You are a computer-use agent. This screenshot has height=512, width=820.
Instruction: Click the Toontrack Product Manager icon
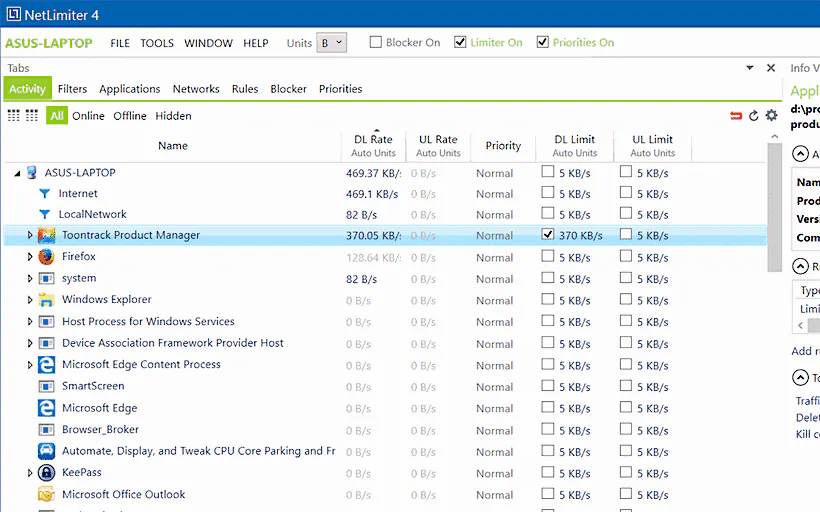click(x=47, y=235)
